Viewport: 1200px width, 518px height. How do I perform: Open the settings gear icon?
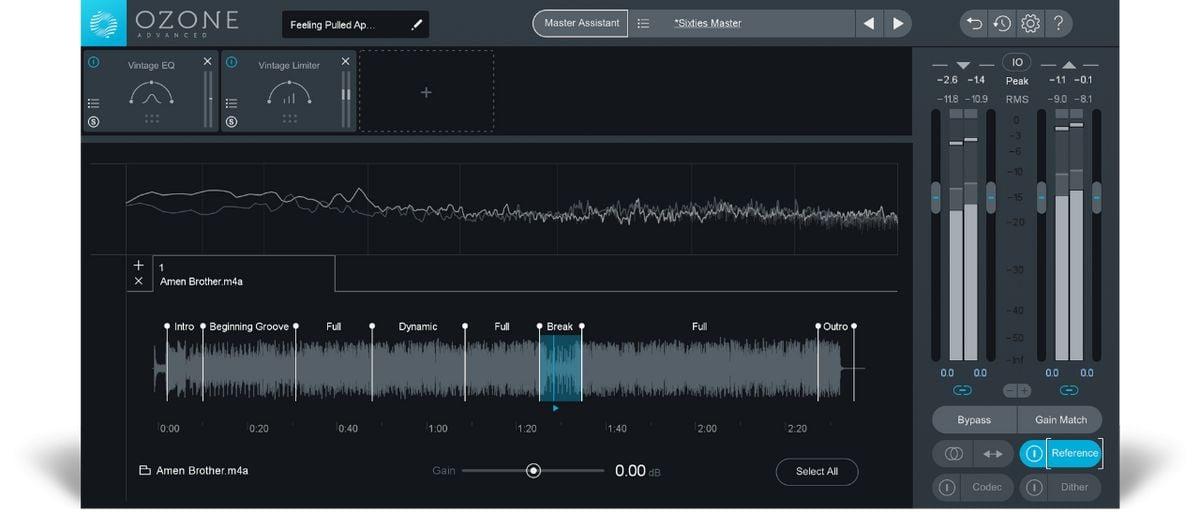tap(1030, 23)
